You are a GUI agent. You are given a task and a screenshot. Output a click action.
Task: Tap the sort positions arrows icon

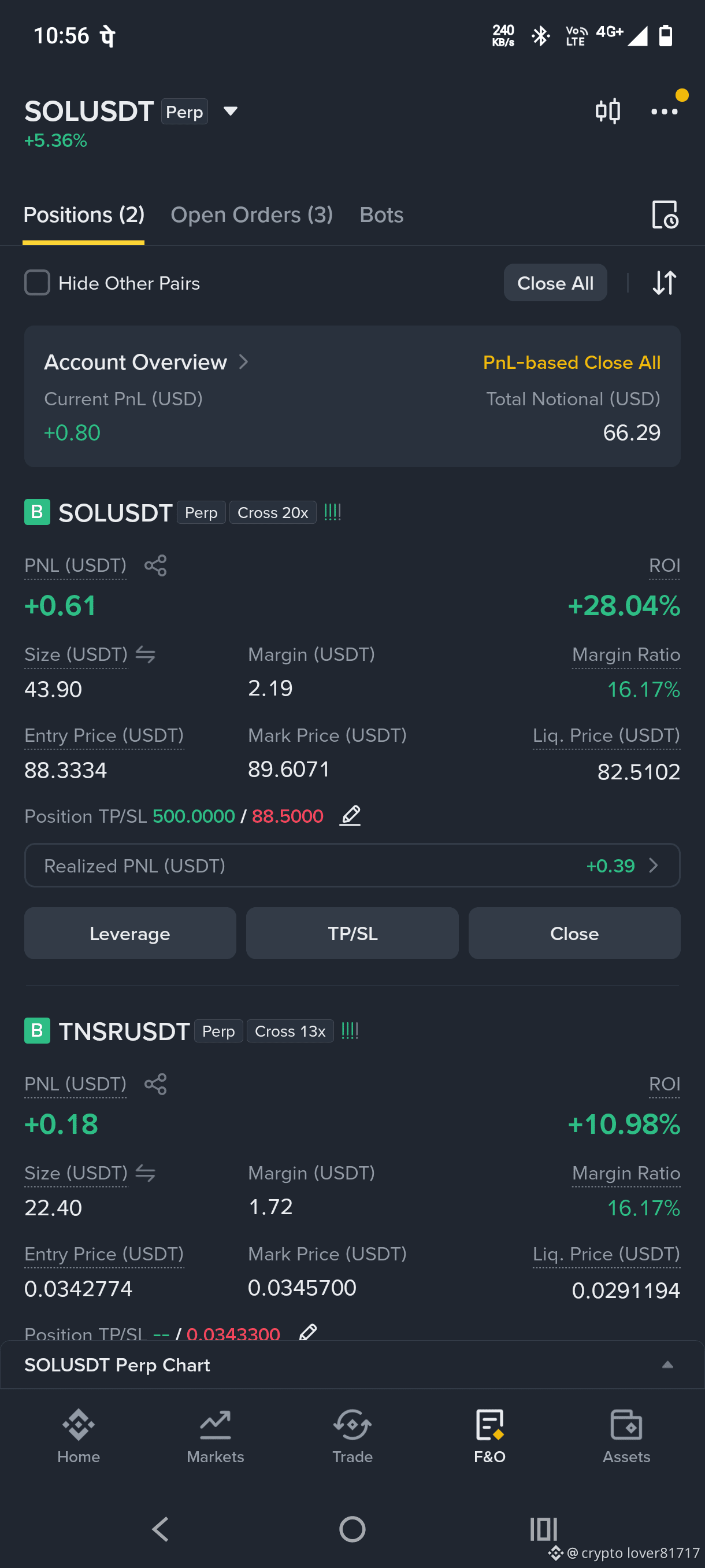[664, 283]
